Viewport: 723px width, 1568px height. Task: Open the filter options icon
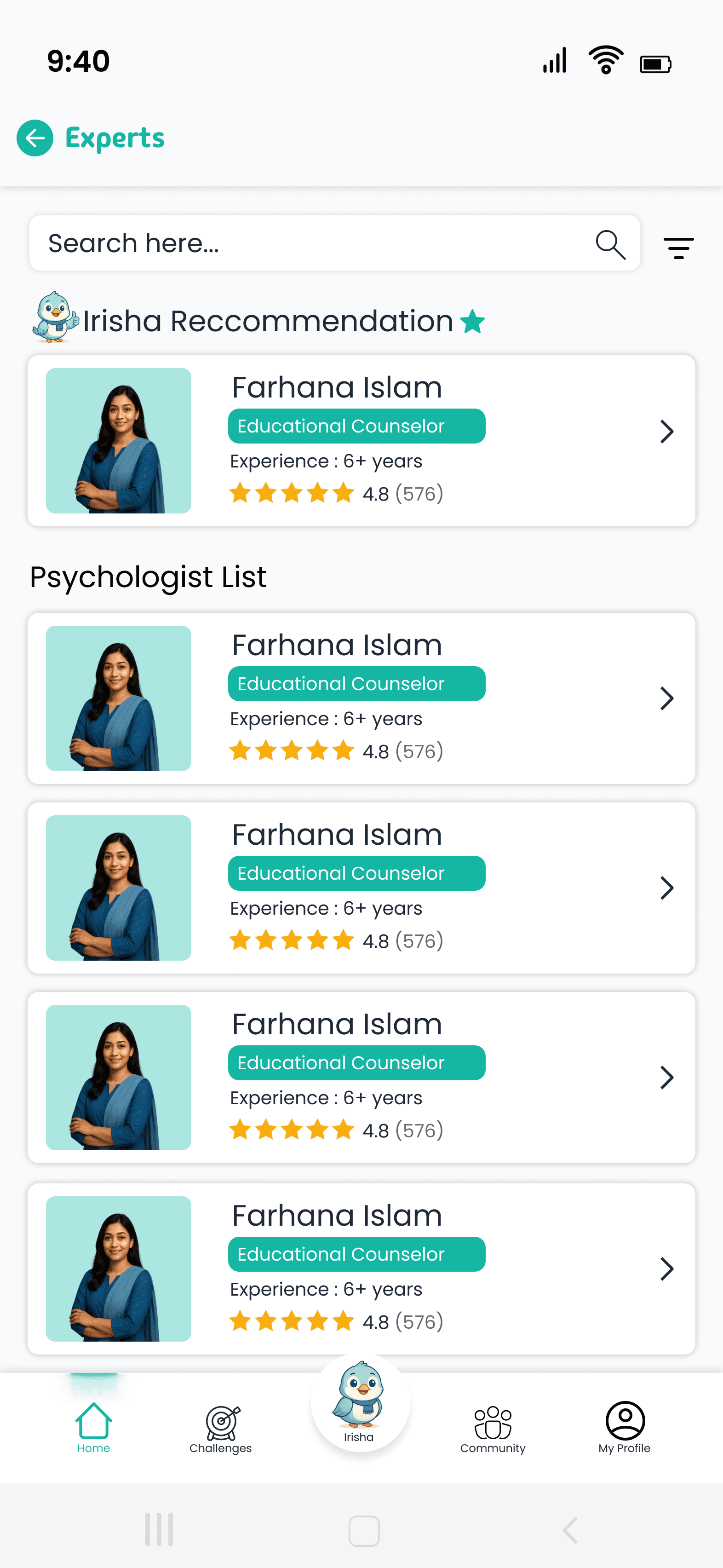(678, 248)
